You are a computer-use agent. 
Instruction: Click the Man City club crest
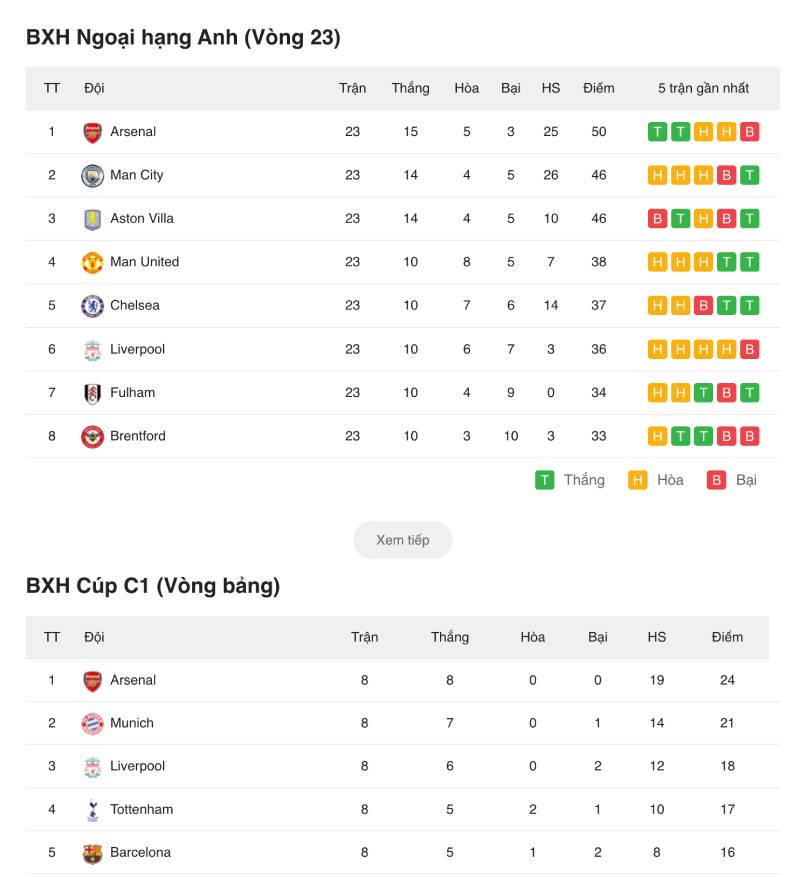tap(92, 176)
